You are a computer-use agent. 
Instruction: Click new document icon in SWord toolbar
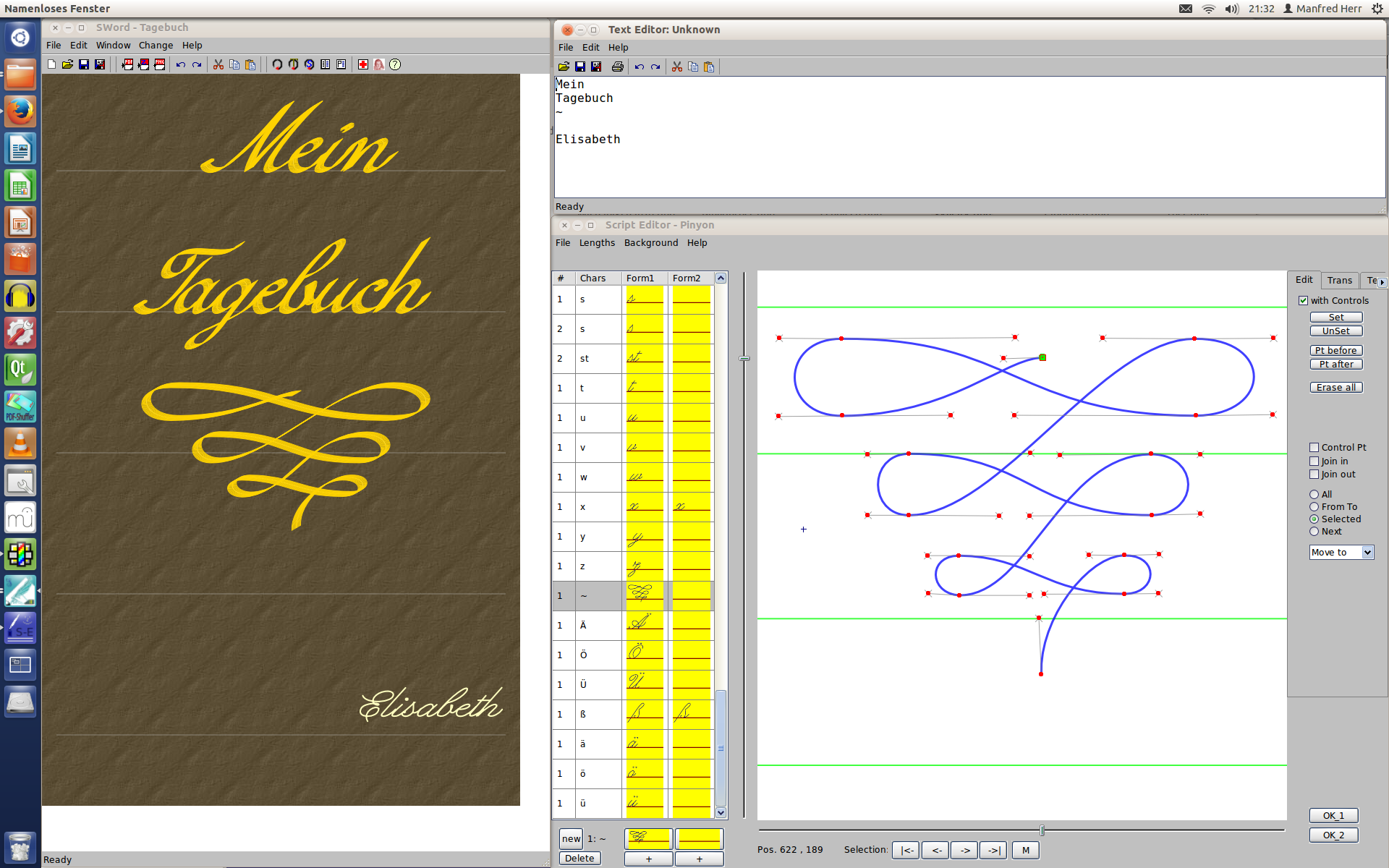coord(52,64)
